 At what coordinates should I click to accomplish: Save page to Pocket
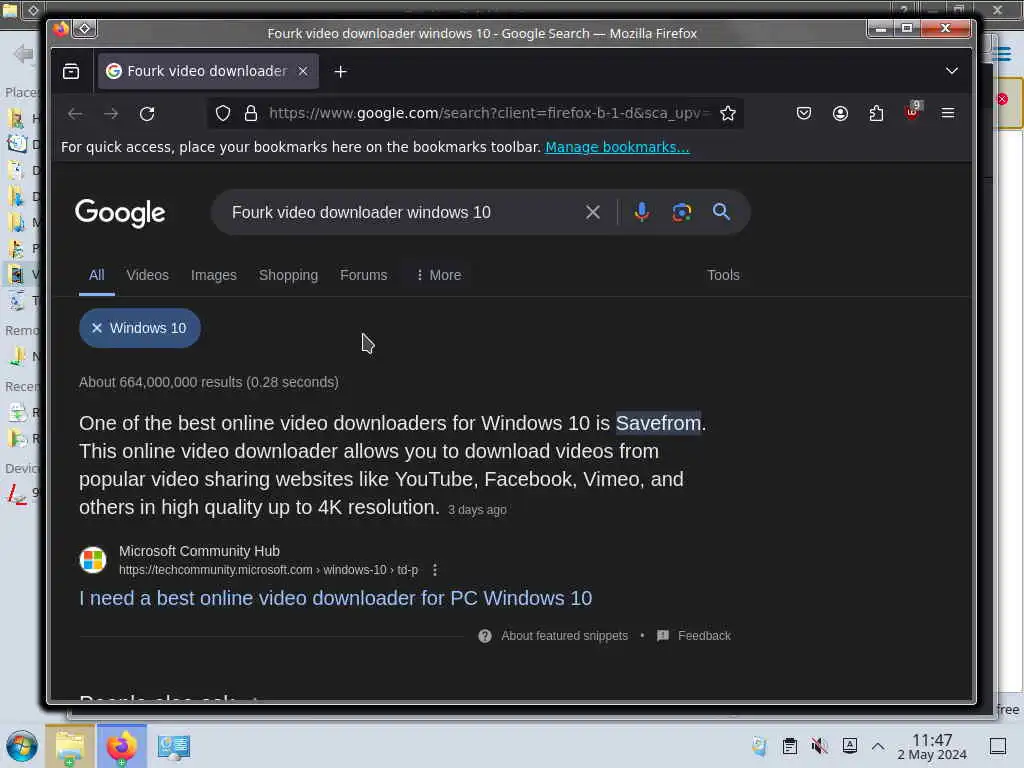pyautogui.click(x=804, y=114)
